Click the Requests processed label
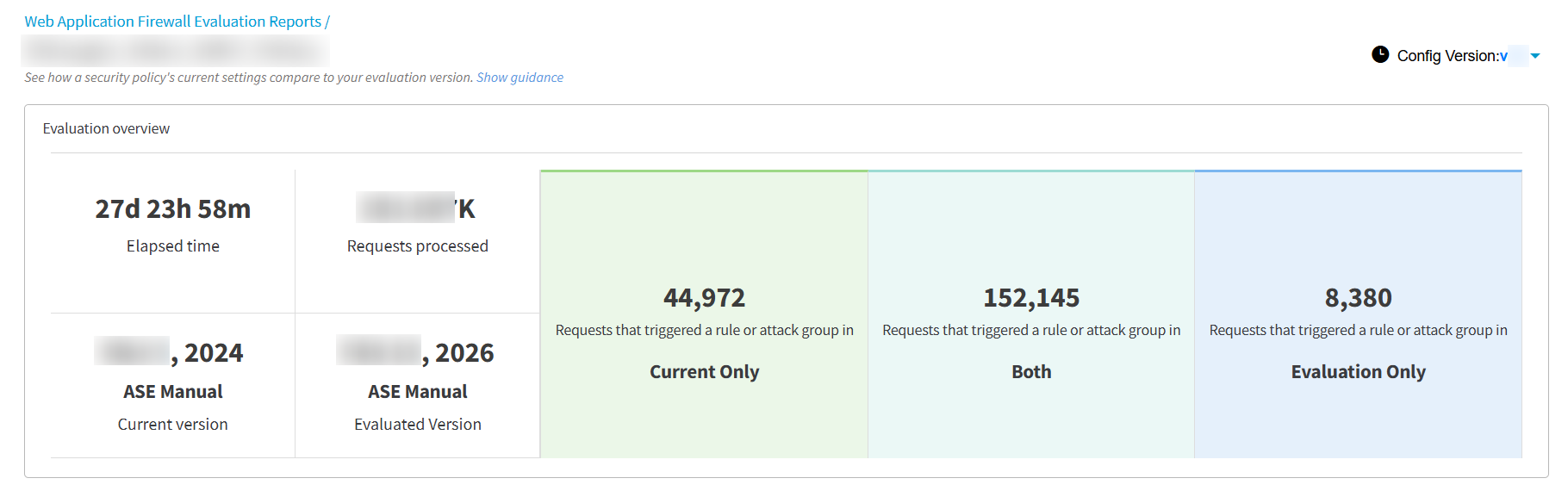Image resolution: width=1568 pixels, height=497 pixels. point(417,246)
